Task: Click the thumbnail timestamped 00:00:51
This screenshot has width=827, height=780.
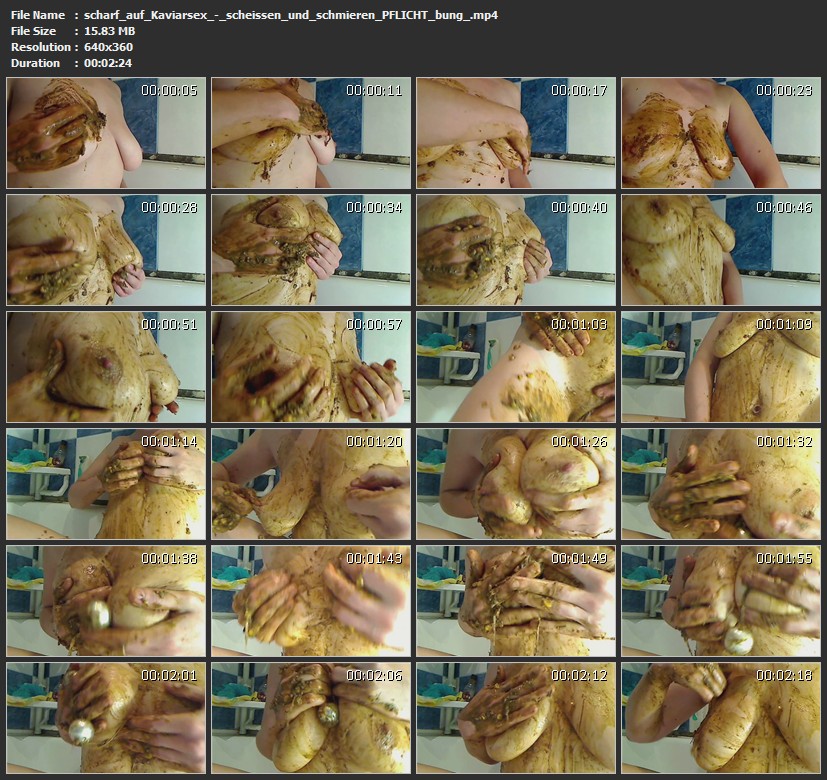Action: pos(105,367)
